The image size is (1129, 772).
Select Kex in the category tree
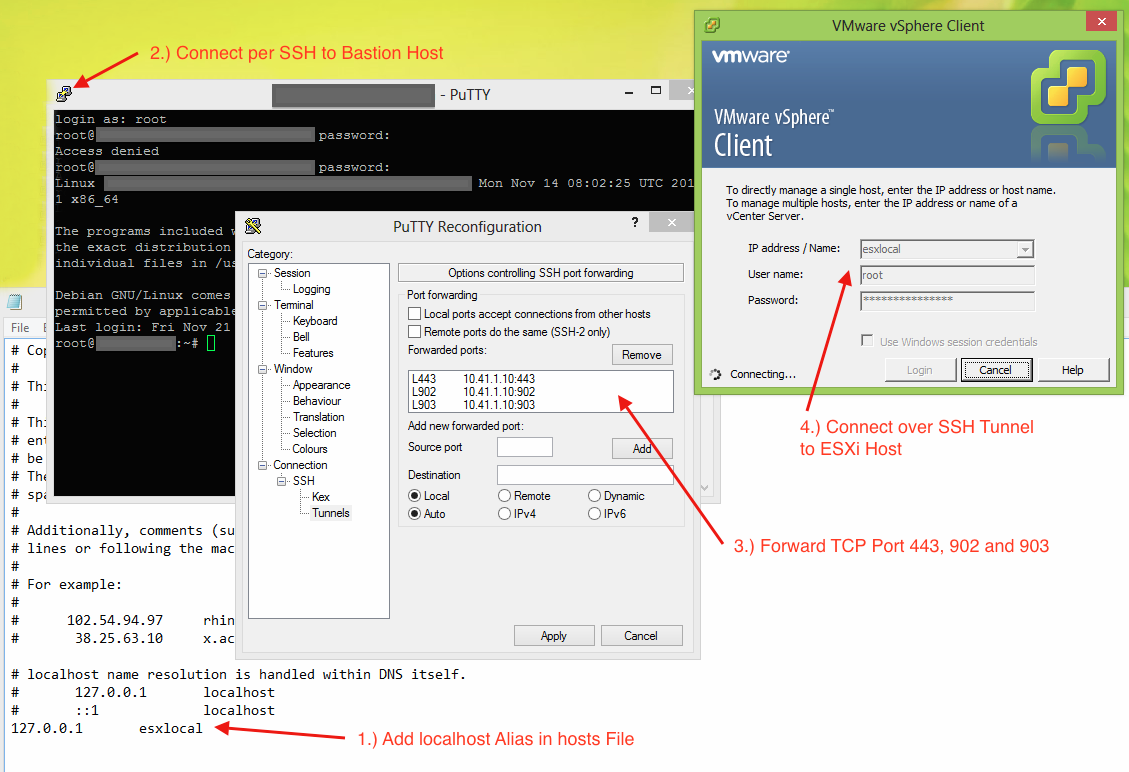pyautogui.click(x=321, y=497)
